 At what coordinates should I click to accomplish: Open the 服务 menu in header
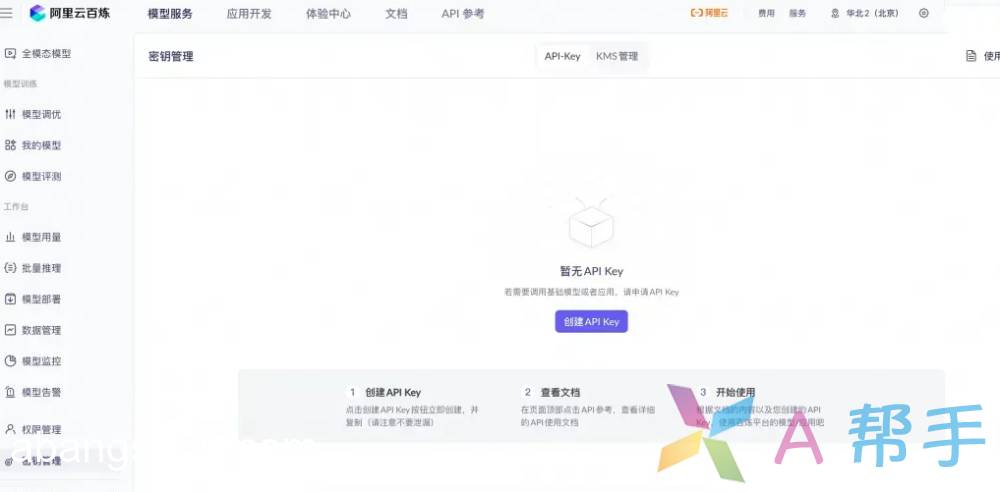797,13
